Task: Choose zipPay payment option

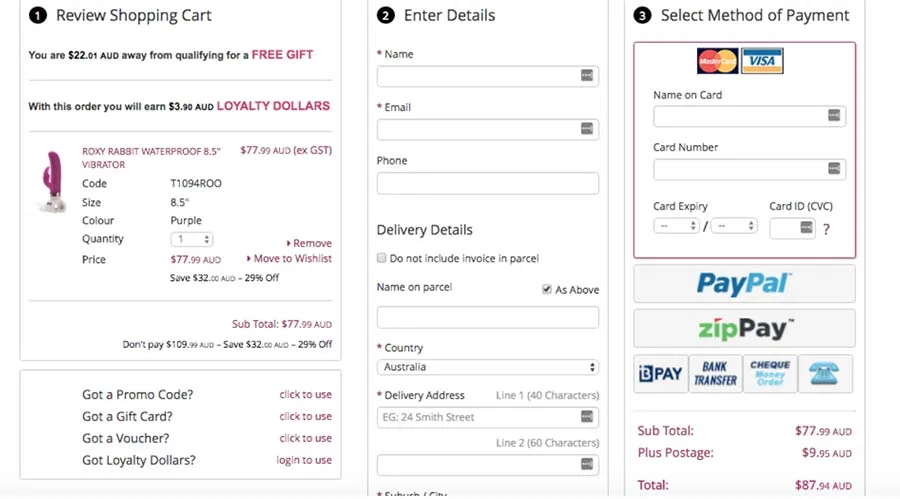Action: click(744, 328)
